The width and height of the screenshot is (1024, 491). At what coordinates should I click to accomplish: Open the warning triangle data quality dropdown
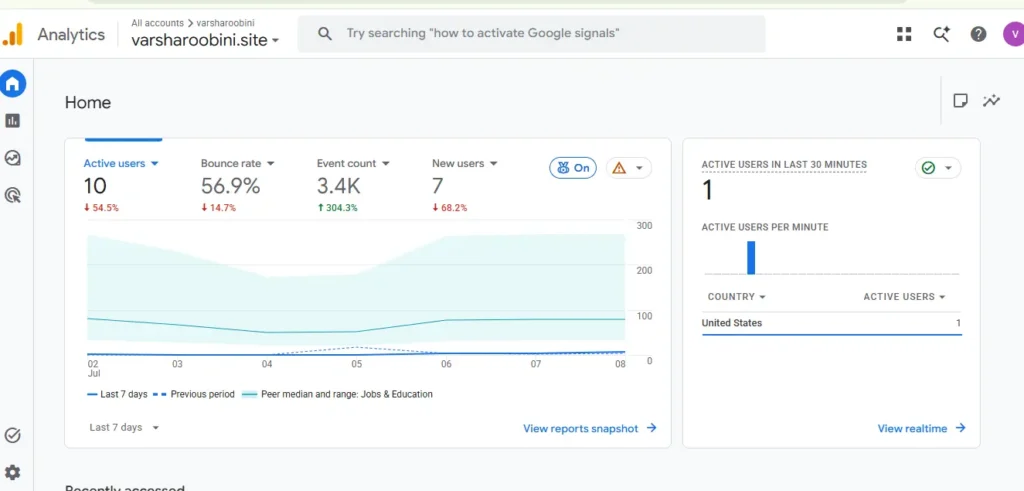(x=629, y=168)
